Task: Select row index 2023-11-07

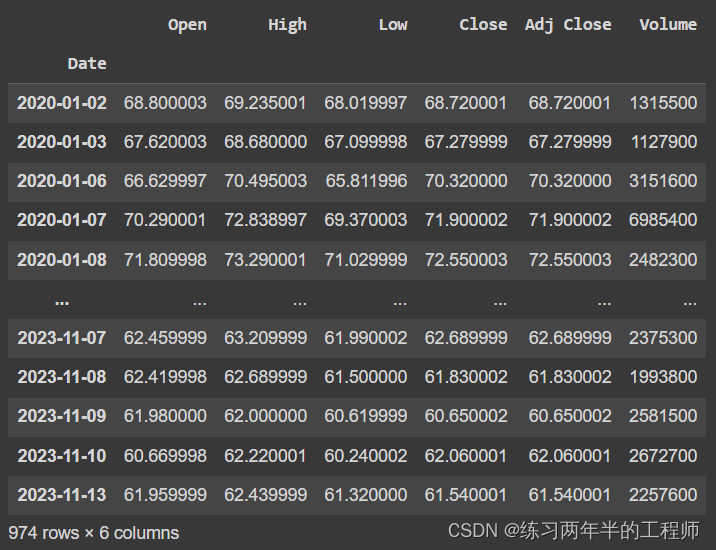Action: [62, 338]
